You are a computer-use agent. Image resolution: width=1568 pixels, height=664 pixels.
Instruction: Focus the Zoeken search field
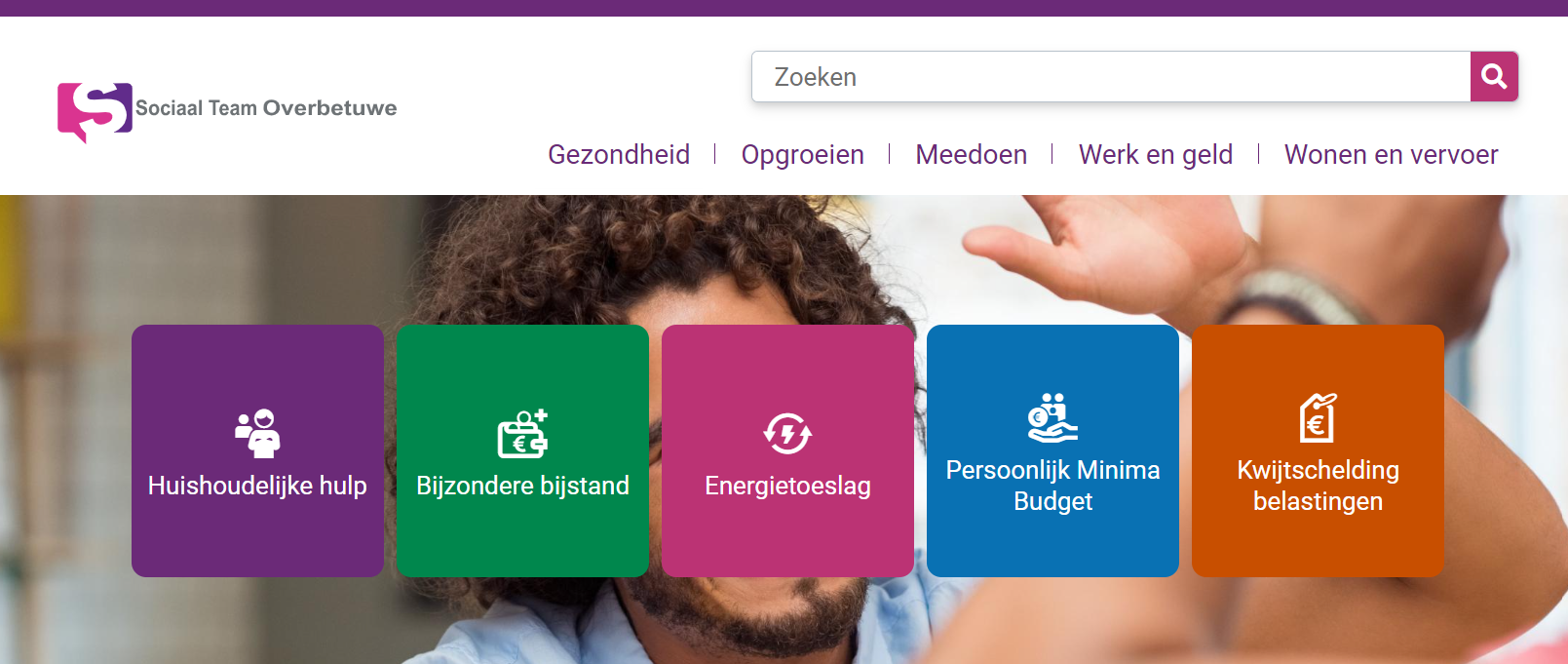[1111, 76]
